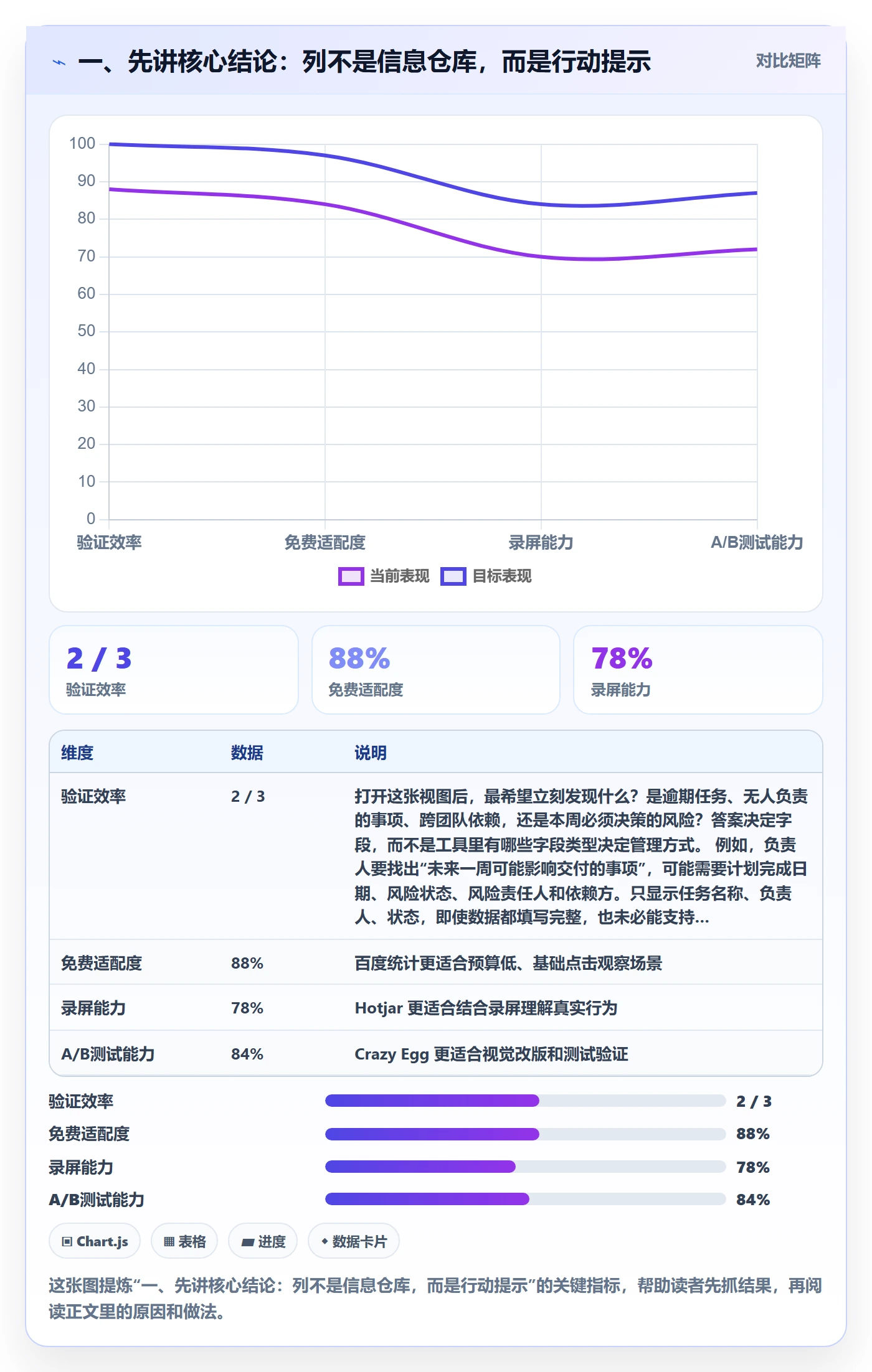872x1372 pixels.
Task: Select the 数据卡片 tag chip
Action: [354, 1241]
